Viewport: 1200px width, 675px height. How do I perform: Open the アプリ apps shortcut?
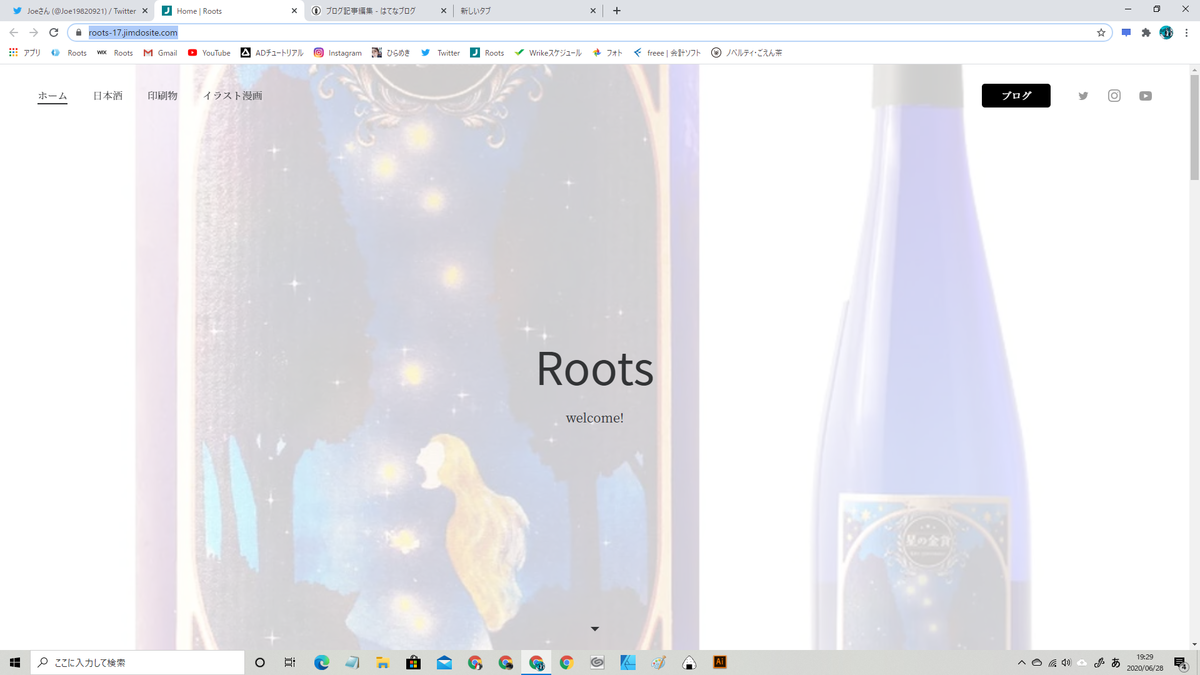(x=25, y=53)
